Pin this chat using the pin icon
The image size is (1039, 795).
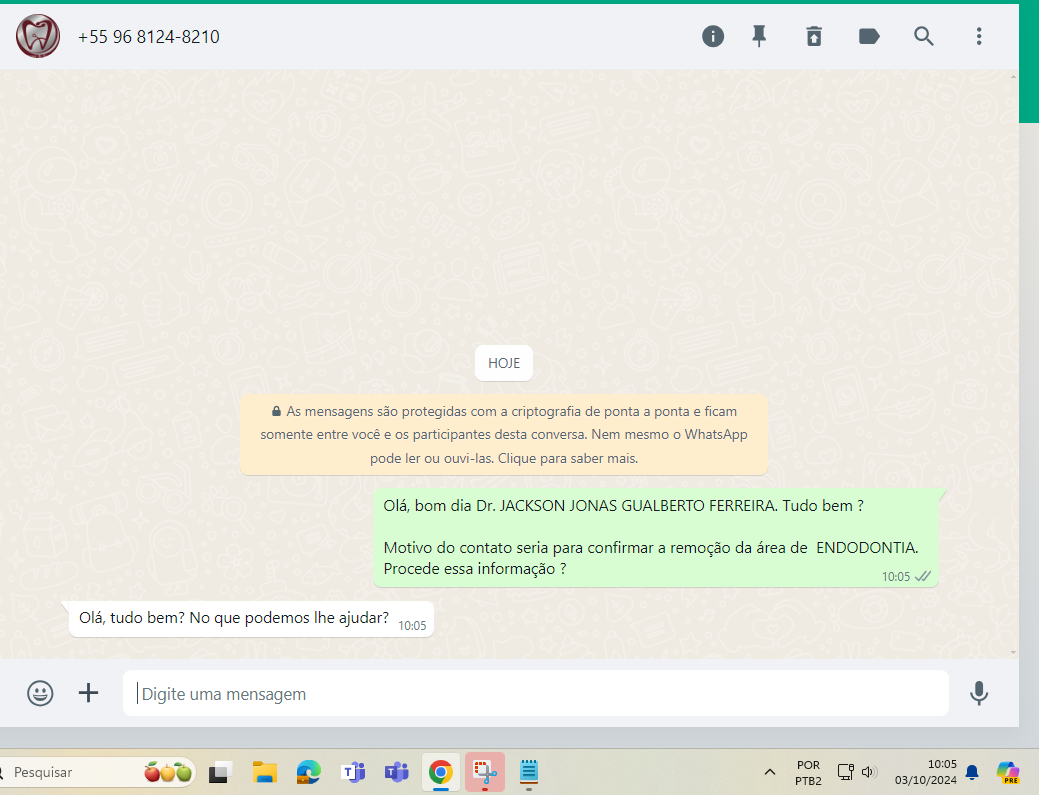pyautogui.click(x=759, y=36)
